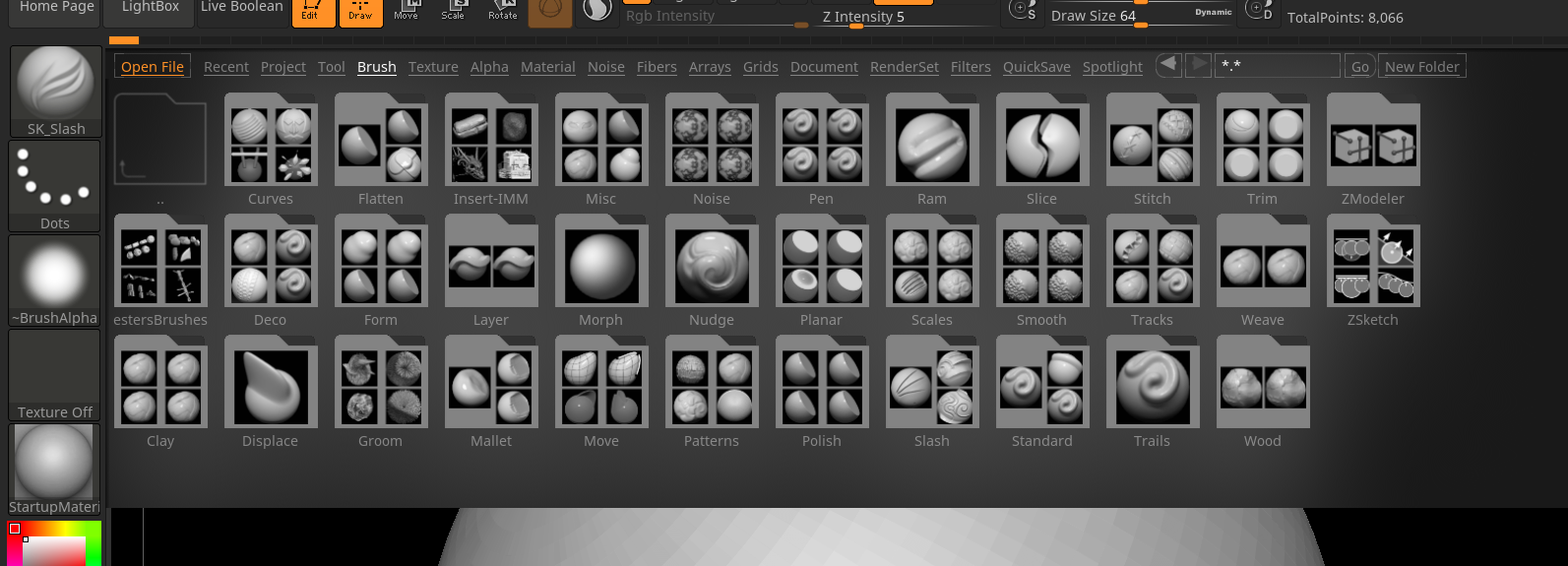
Task: Open the SK_Slash brush picker
Action: [56, 92]
